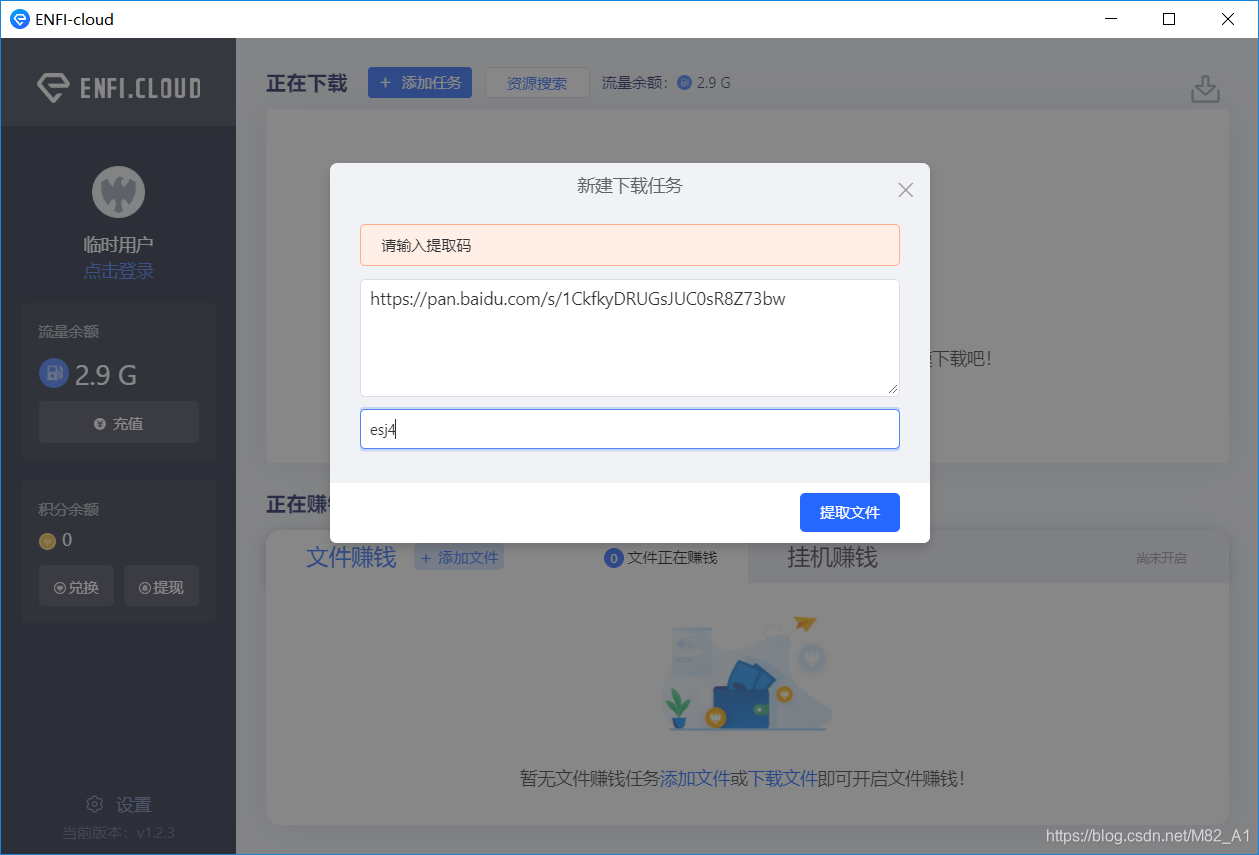The width and height of the screenshot is (1259, 855).
Task: Click the 充值 recharge button
Action: click(119, 423)
